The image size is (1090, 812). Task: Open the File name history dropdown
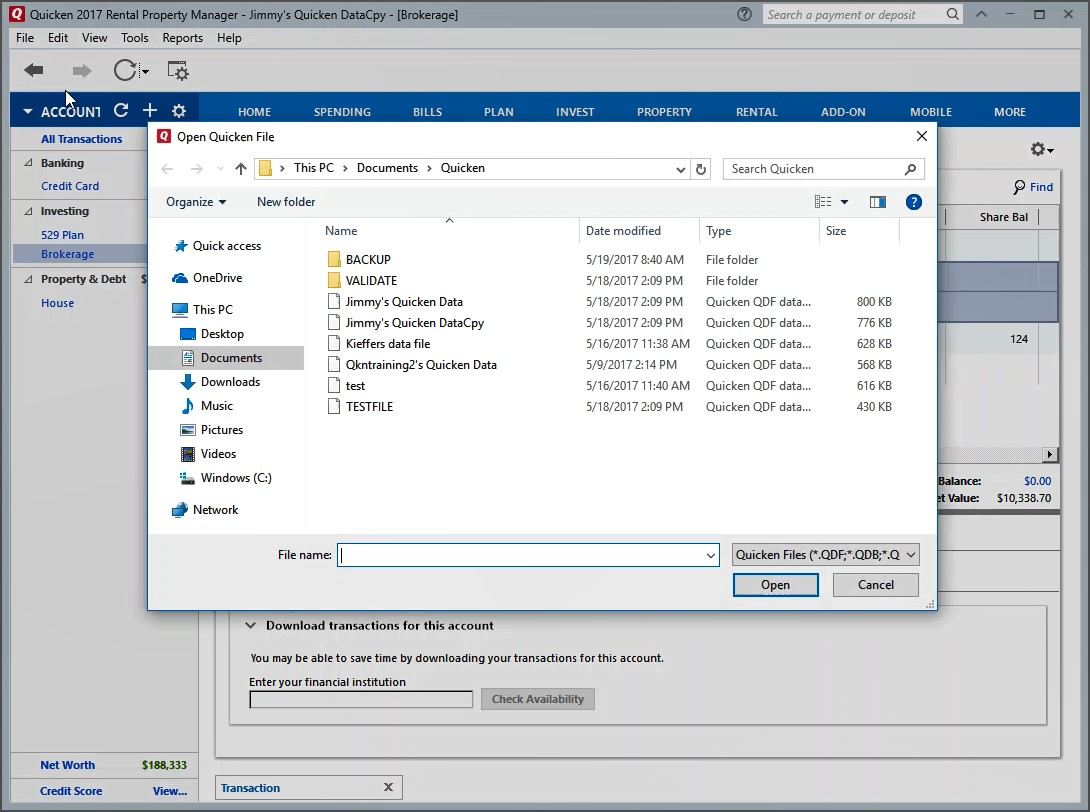click(711, 555)
